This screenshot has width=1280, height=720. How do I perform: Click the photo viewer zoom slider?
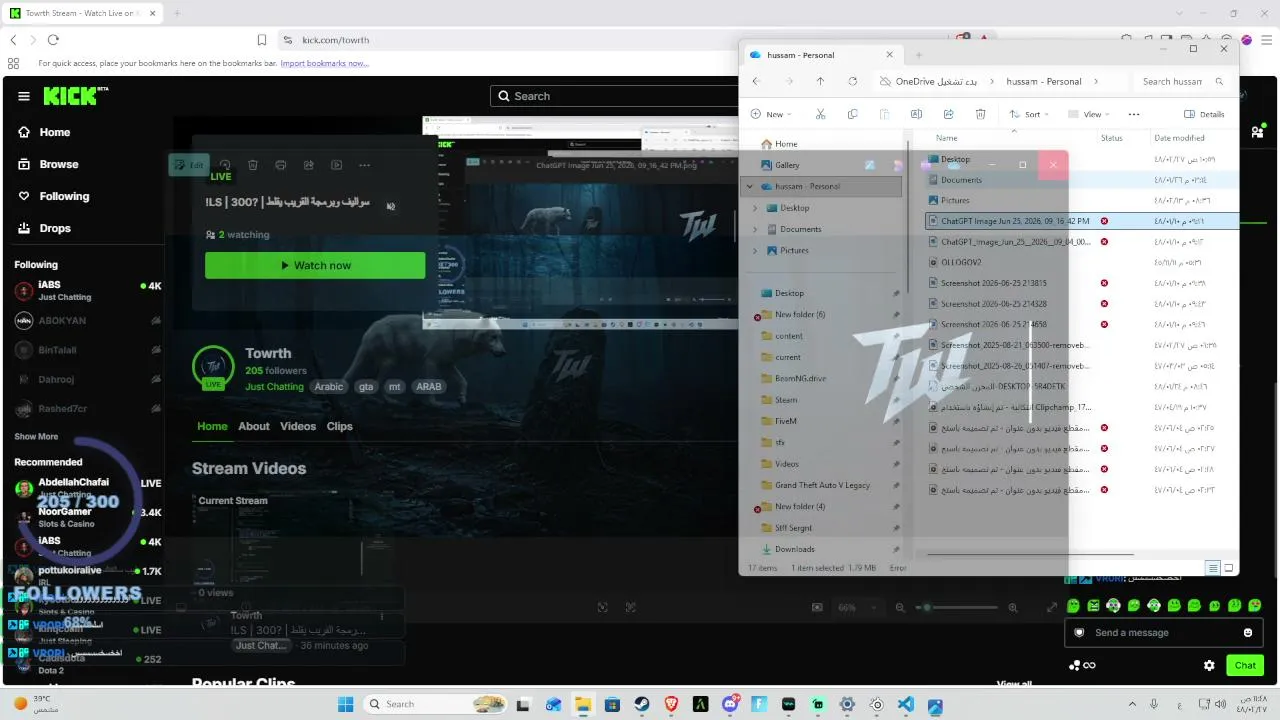[960, 607]
